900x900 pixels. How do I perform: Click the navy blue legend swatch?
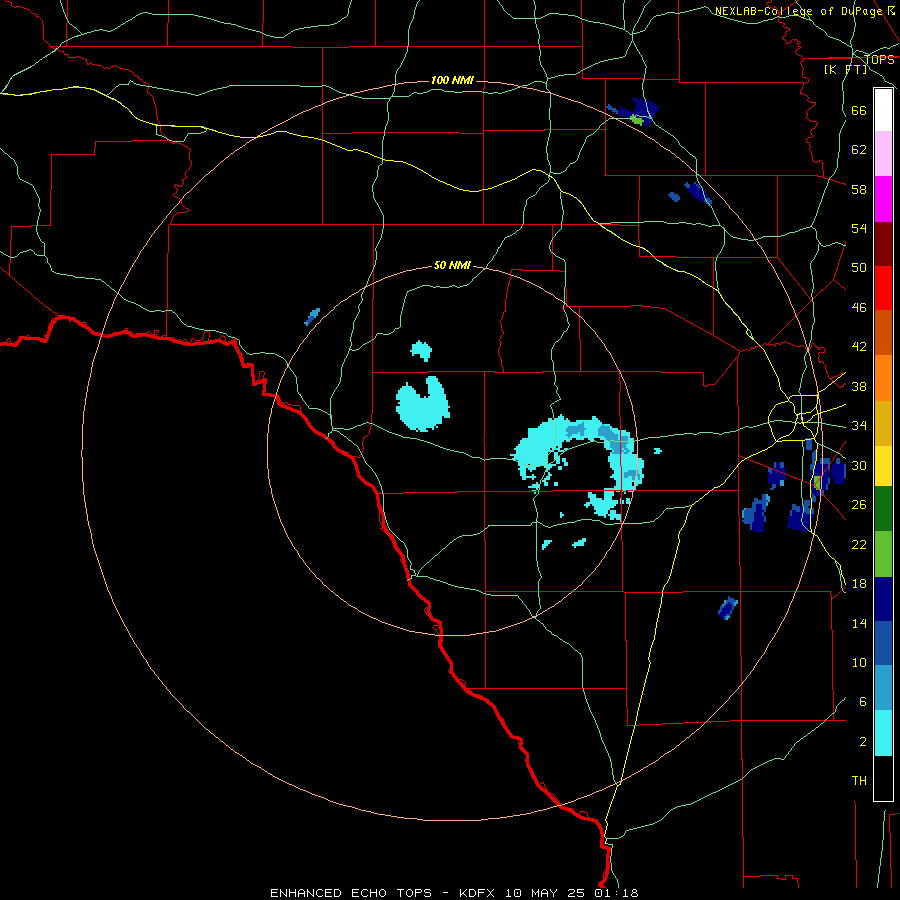tap(883, 599)
